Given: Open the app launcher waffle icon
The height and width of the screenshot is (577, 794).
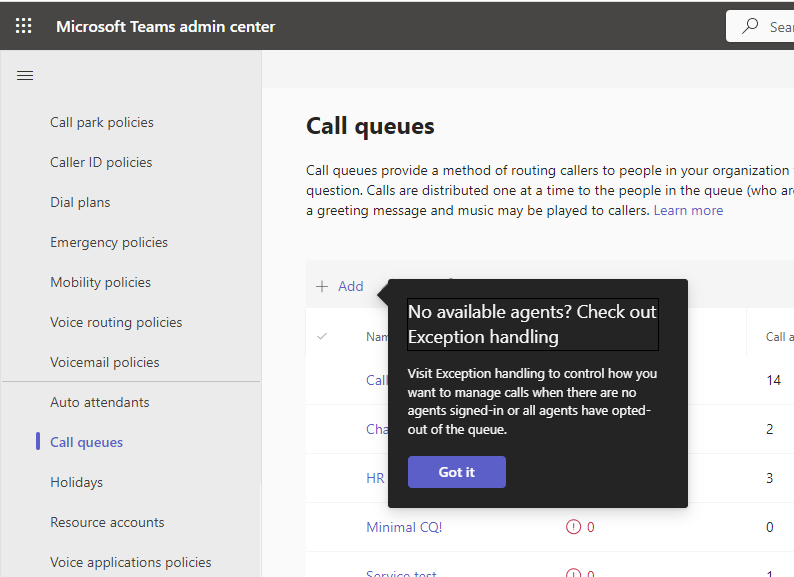Looking at the screenshot, I should click(x=23, y=26).
